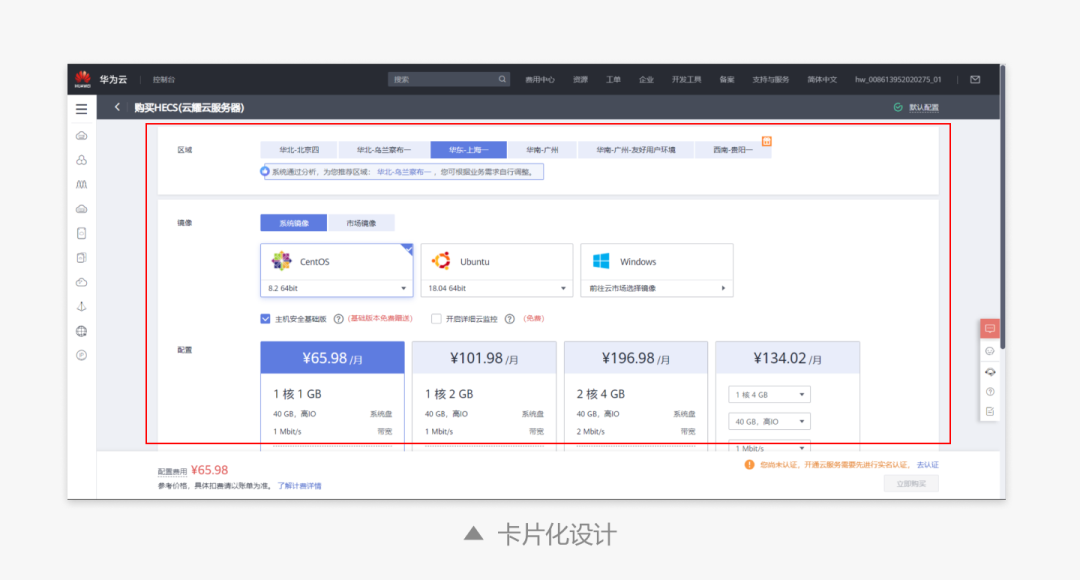Click the question mark floating icon

[990, 392]
